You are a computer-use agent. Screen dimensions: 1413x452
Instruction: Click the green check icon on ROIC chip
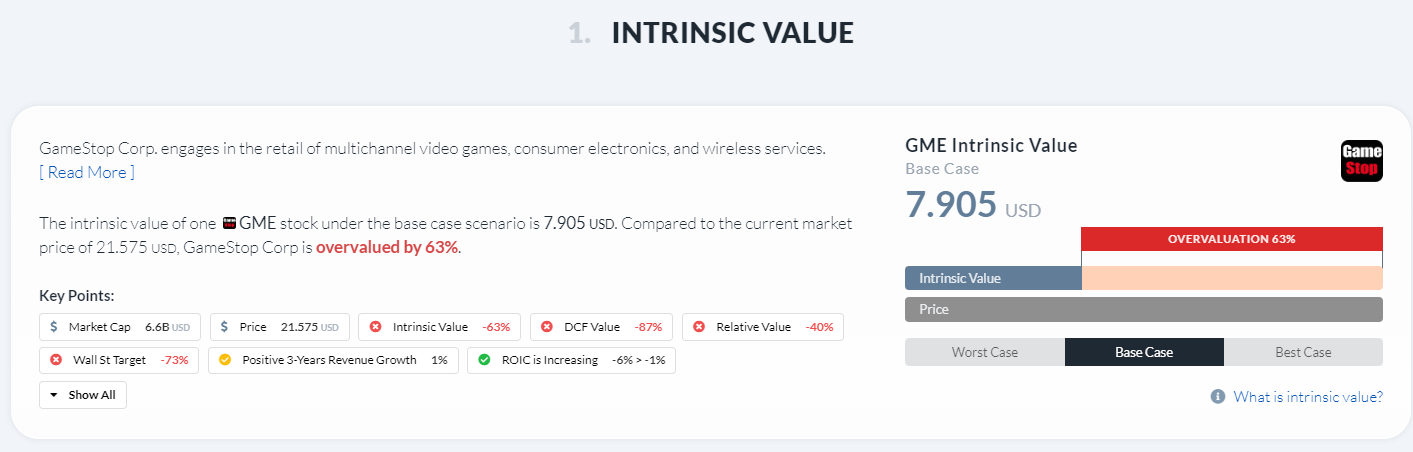[x=484, y=360]
